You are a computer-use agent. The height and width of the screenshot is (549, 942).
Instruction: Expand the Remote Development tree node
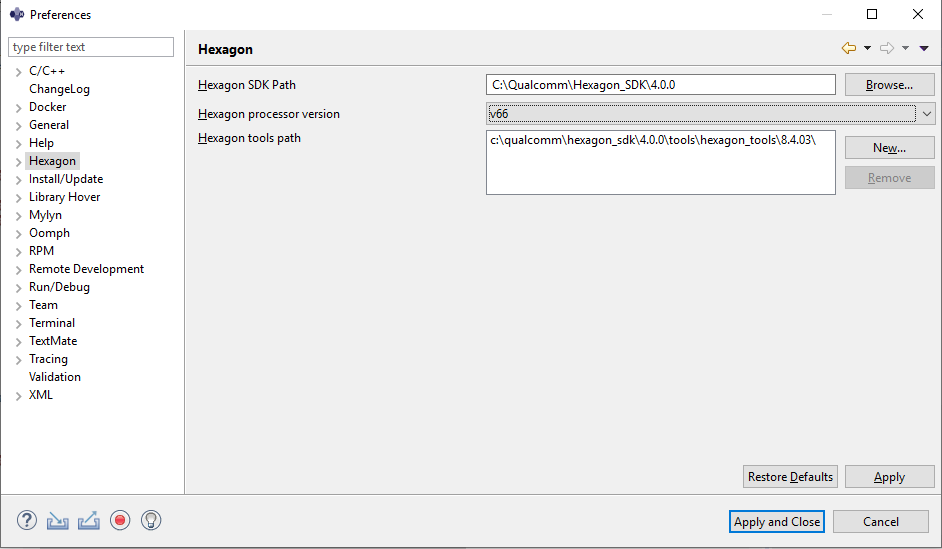point(19,270)
